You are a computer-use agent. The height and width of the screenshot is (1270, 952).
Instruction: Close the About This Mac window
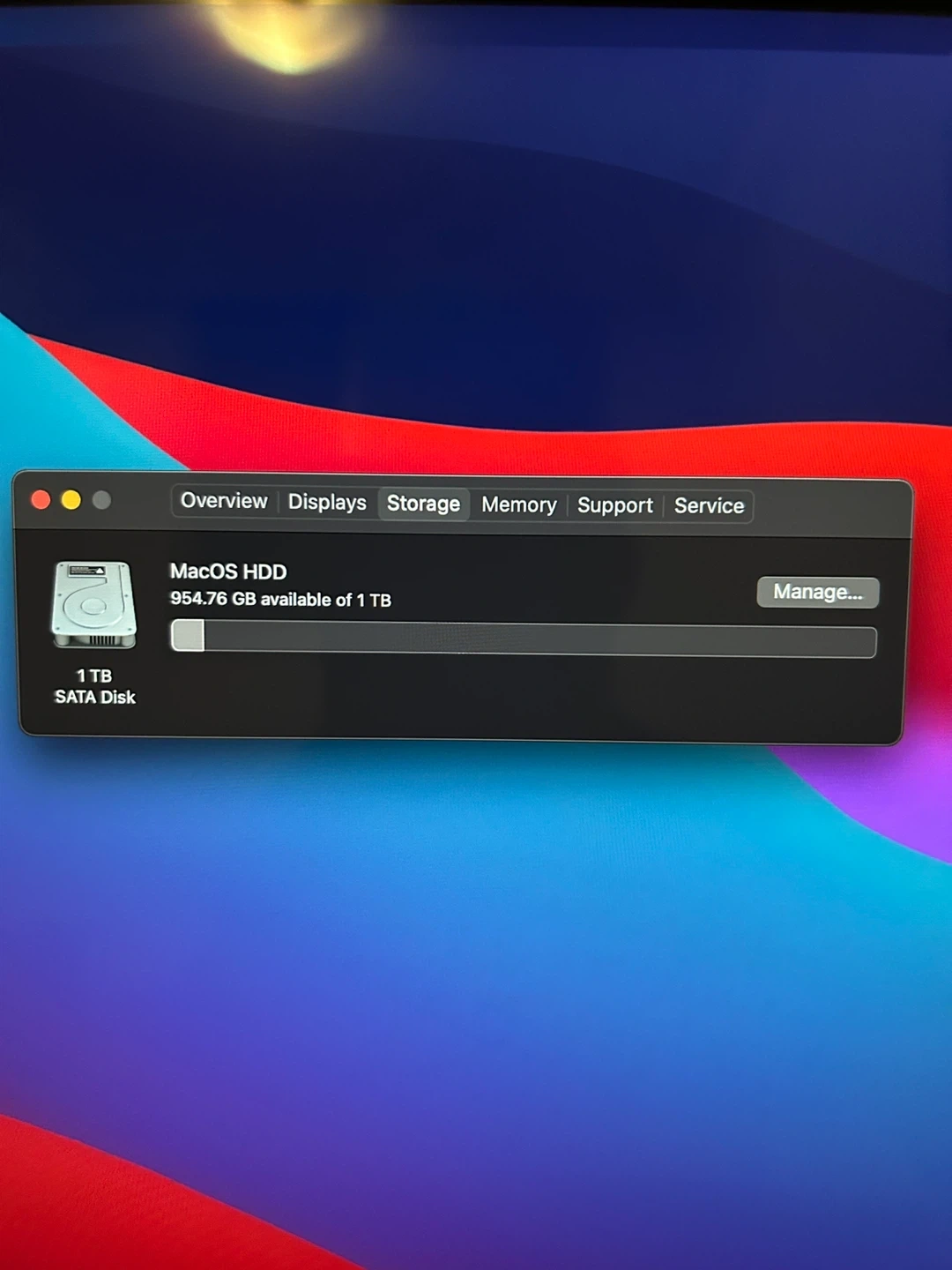(x=41, y=500)
